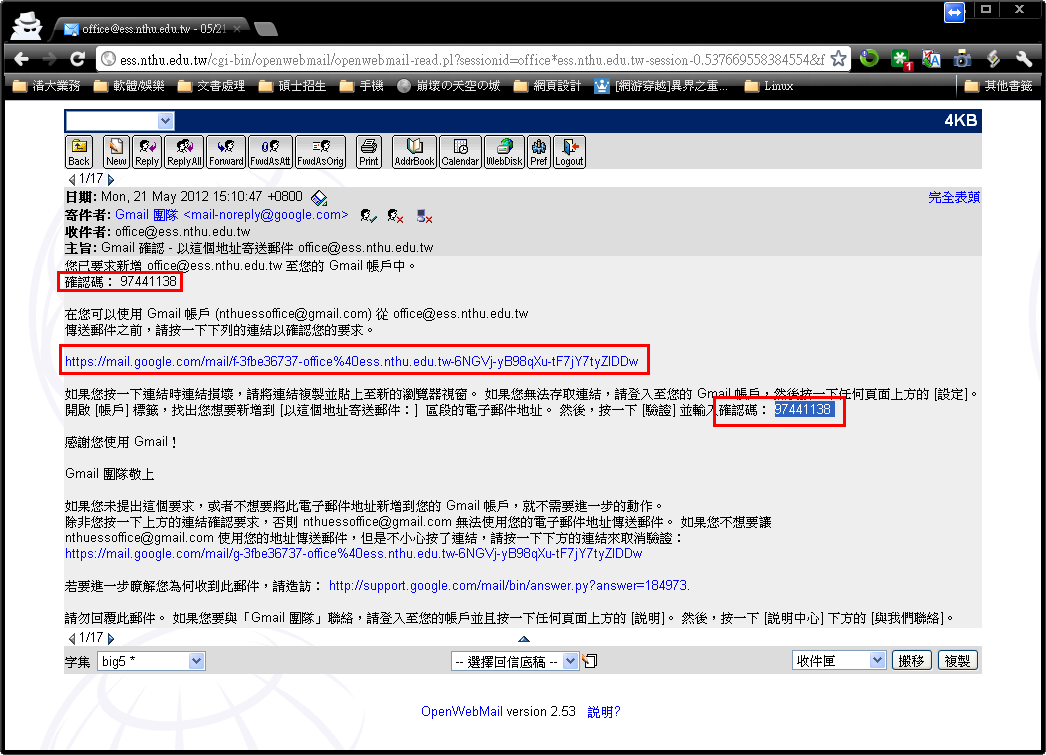Open the AddrBook address book
This screenshot has width=1046, height=755.
click(414, 152)
